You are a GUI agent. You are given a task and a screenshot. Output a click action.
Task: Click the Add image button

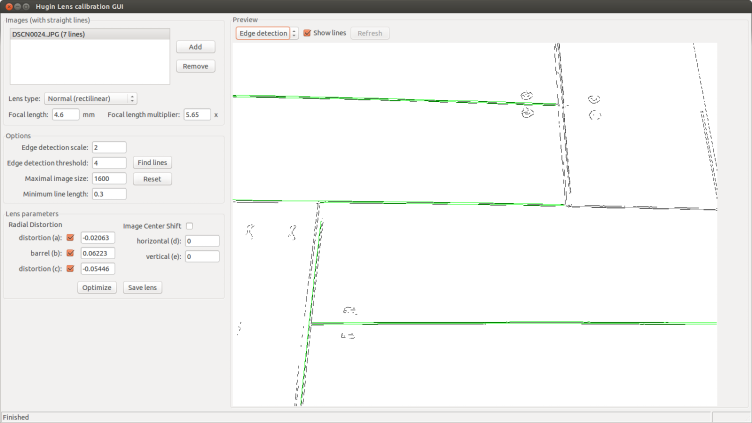pyautogui.click(x=195, y=47)
